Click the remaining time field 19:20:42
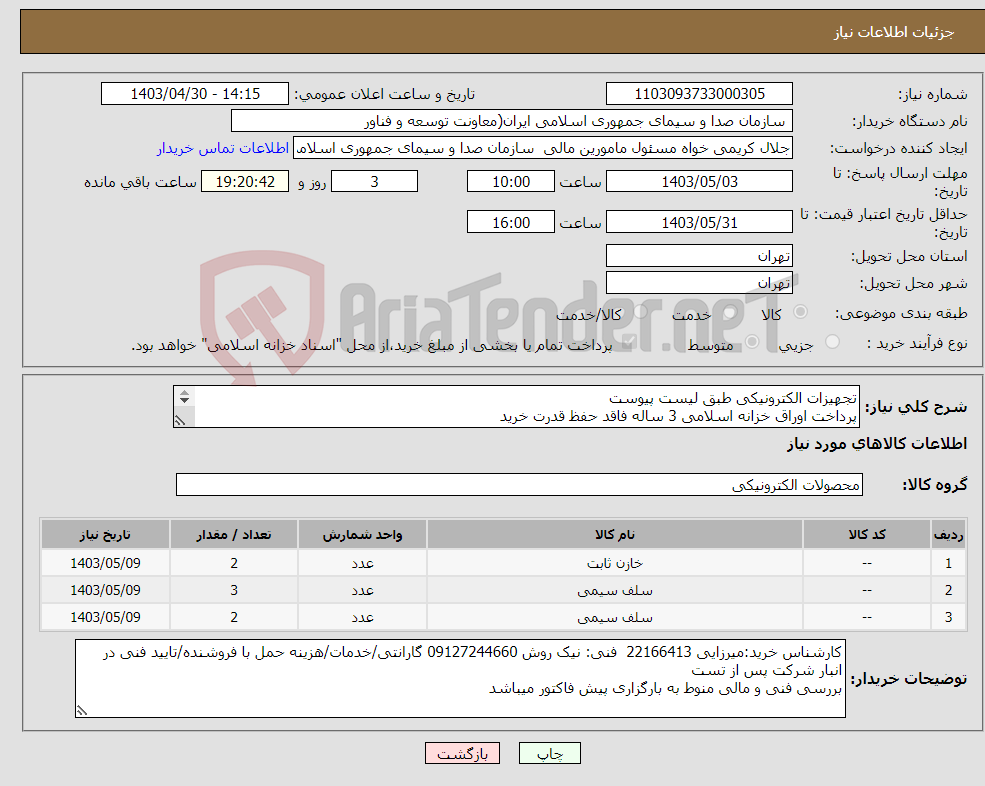 [245, 182]
